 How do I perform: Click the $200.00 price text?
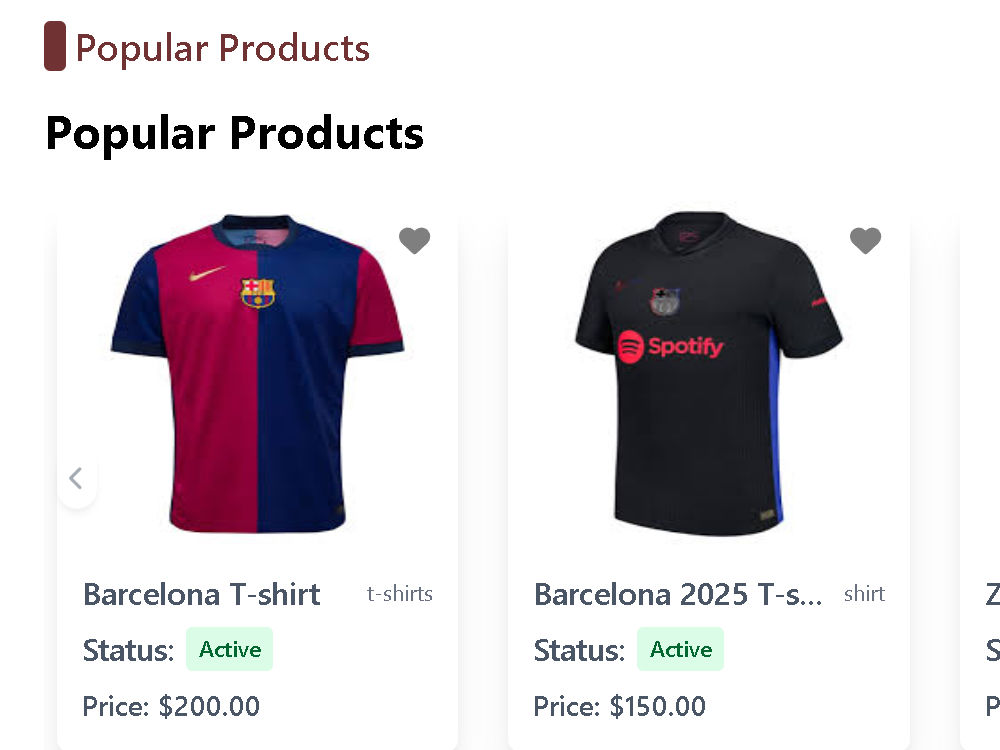209,706
